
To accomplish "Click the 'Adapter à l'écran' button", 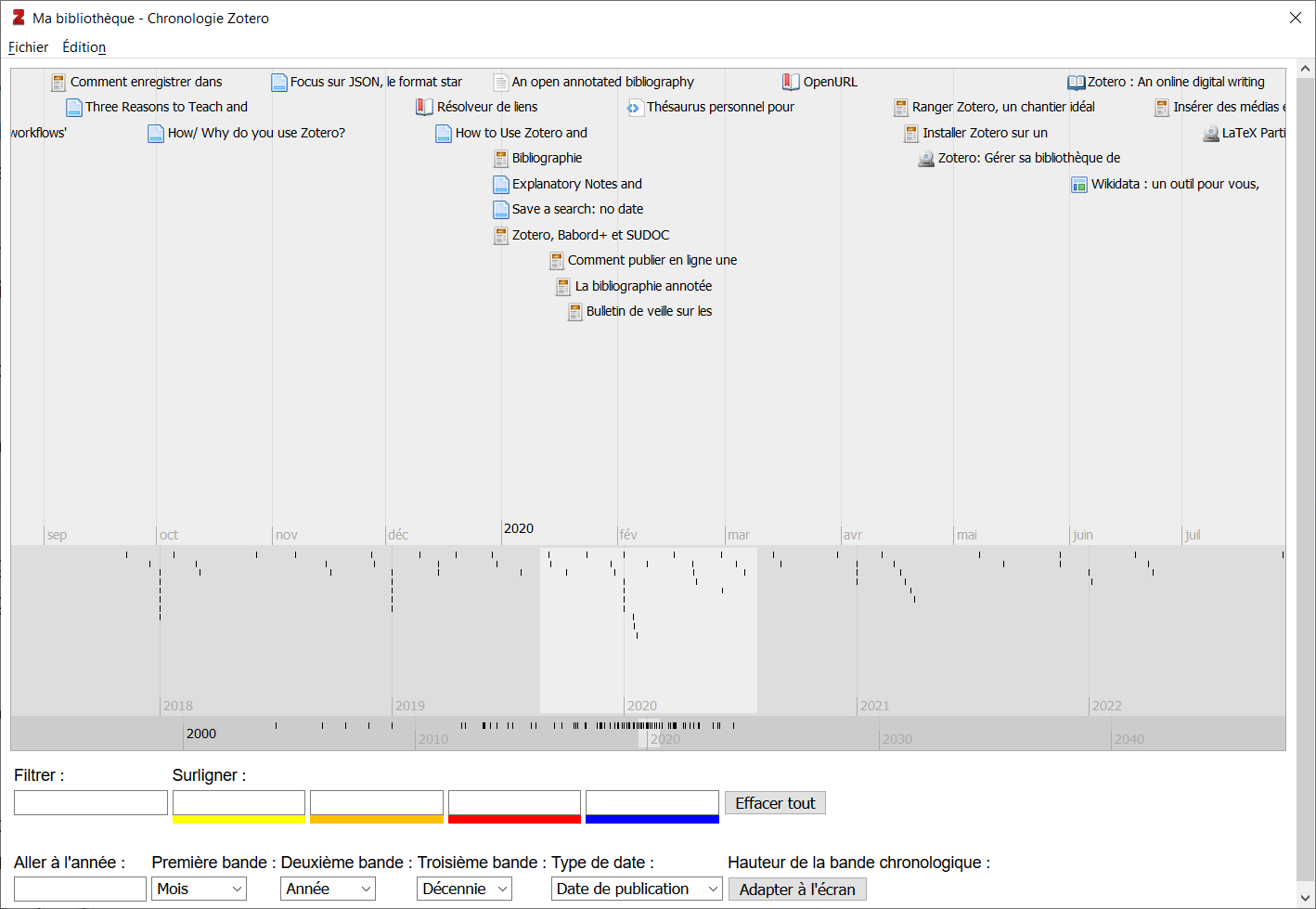I will click(x=797, y=890).
